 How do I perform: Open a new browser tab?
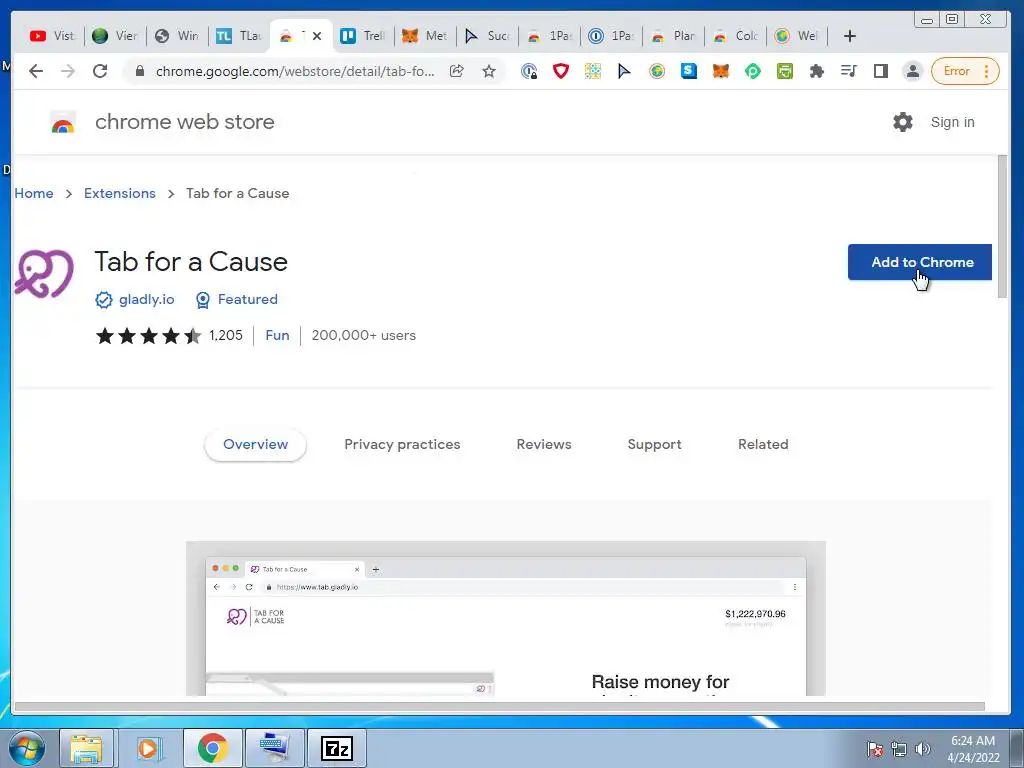click(x=850, y=36)
